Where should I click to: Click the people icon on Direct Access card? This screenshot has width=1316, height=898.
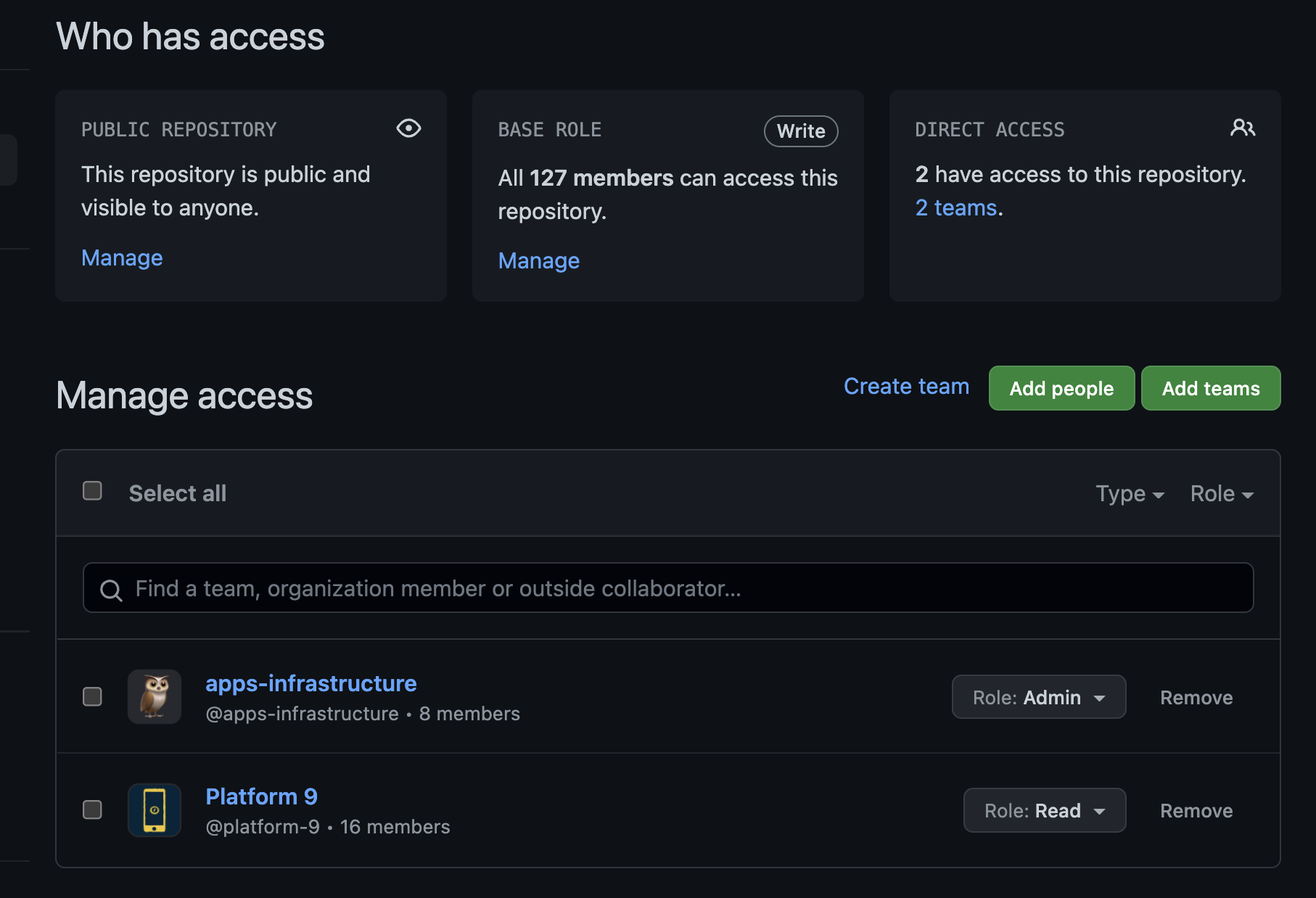(x=1242, y=128)
